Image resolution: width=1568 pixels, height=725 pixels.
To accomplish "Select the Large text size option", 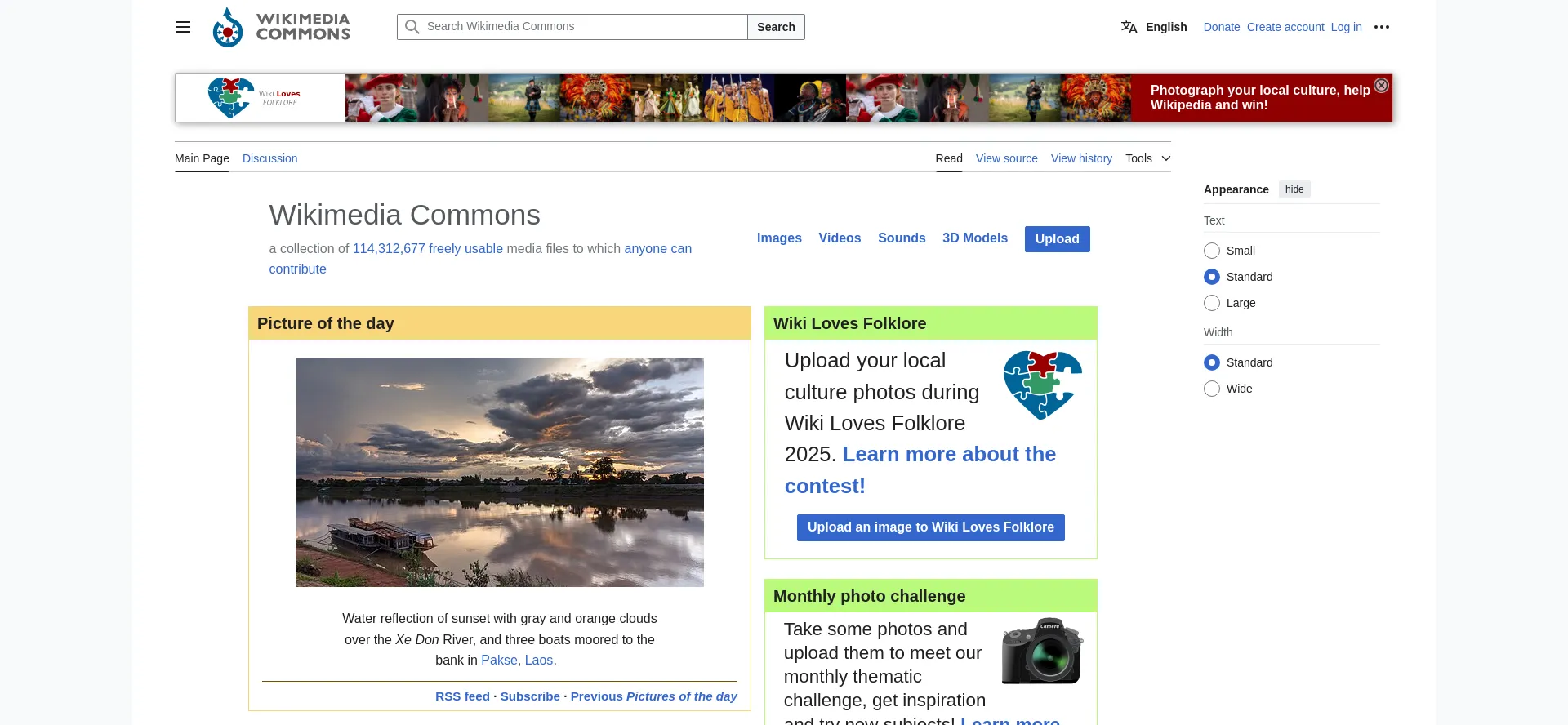I will click(1212, 303).
